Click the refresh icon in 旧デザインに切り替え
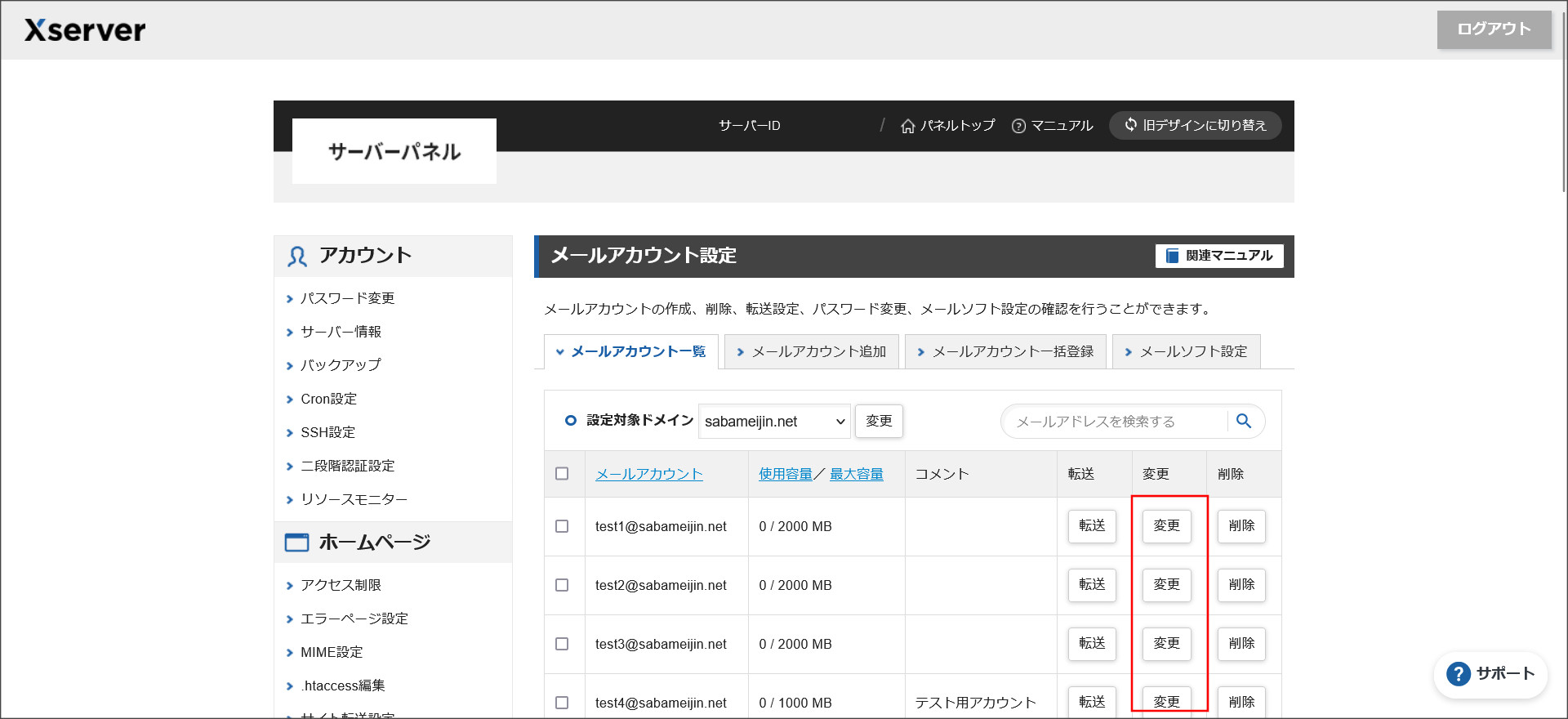Screen dimensions: 1568x719 click(x=1130, y=124)
